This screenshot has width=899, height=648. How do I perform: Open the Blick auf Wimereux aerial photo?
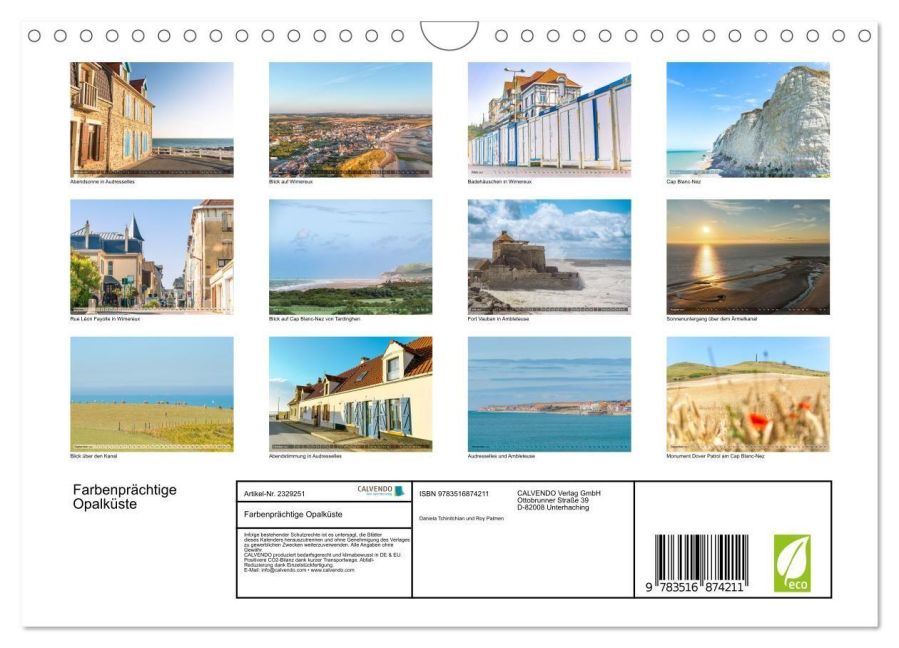click(x=350, y=119)
